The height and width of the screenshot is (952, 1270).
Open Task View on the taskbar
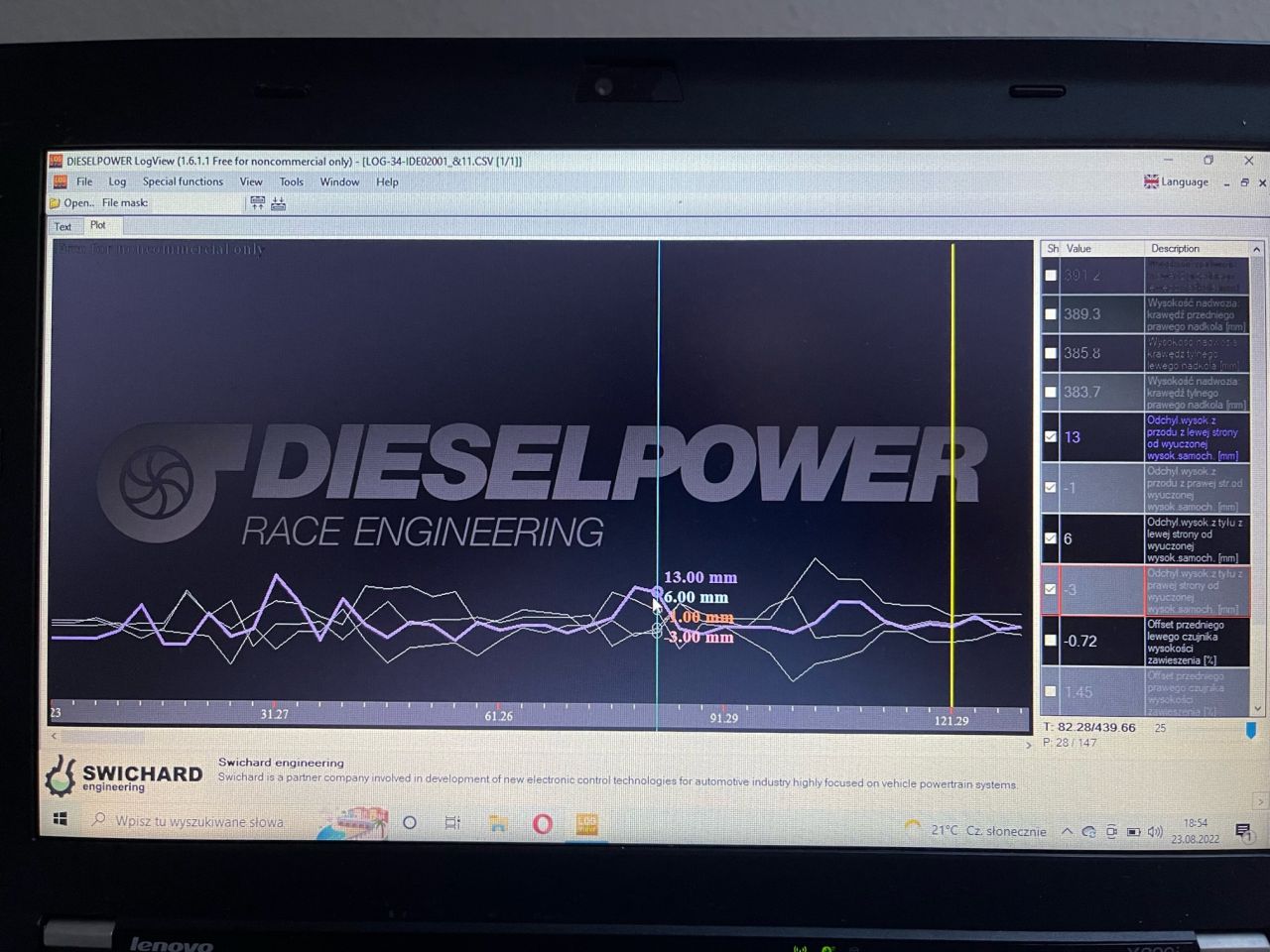[x=452, y=823]
